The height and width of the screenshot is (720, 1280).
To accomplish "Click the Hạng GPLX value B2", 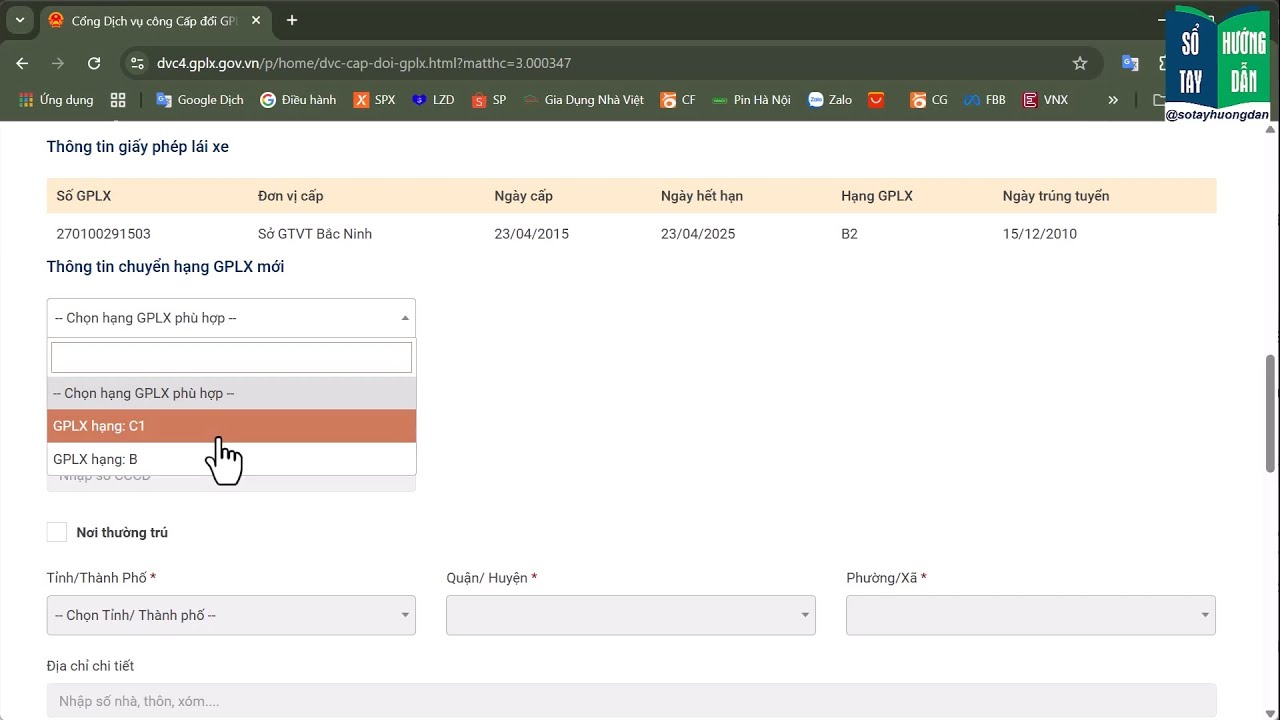I will coord(850,234).
